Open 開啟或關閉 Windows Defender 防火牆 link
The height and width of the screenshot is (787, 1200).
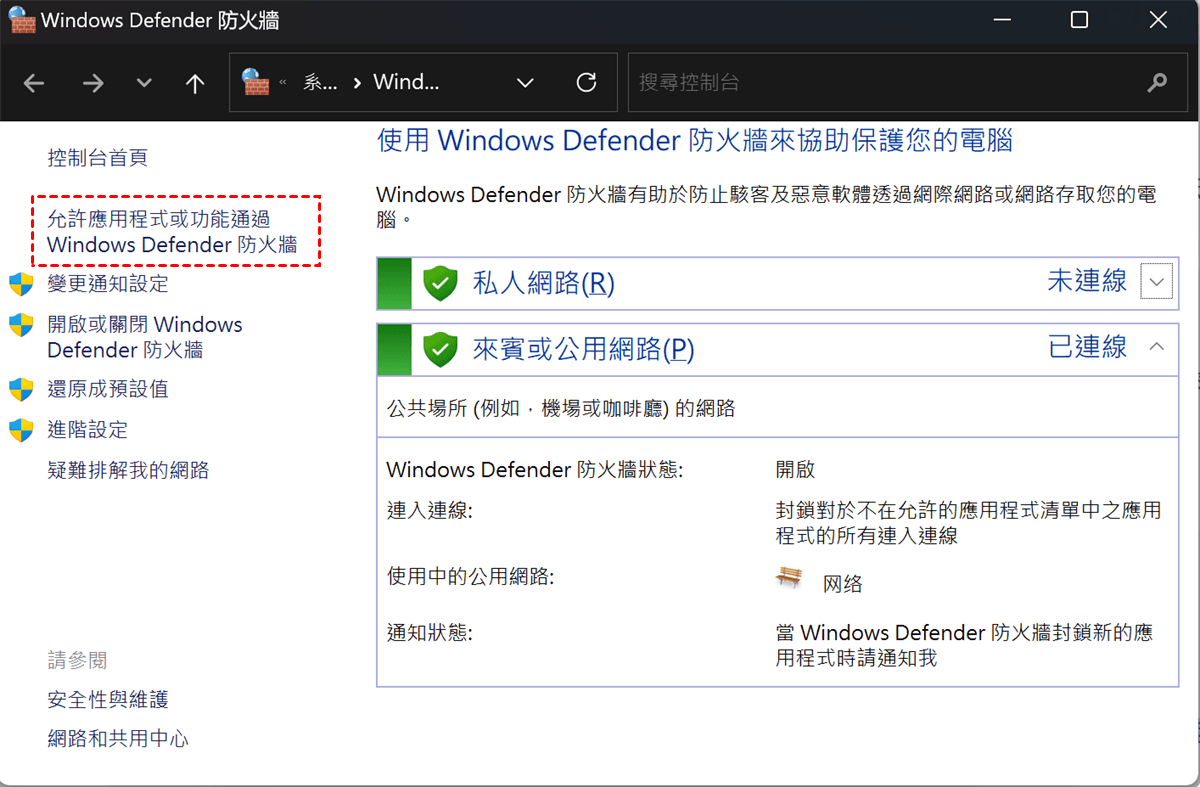(145, 337)
